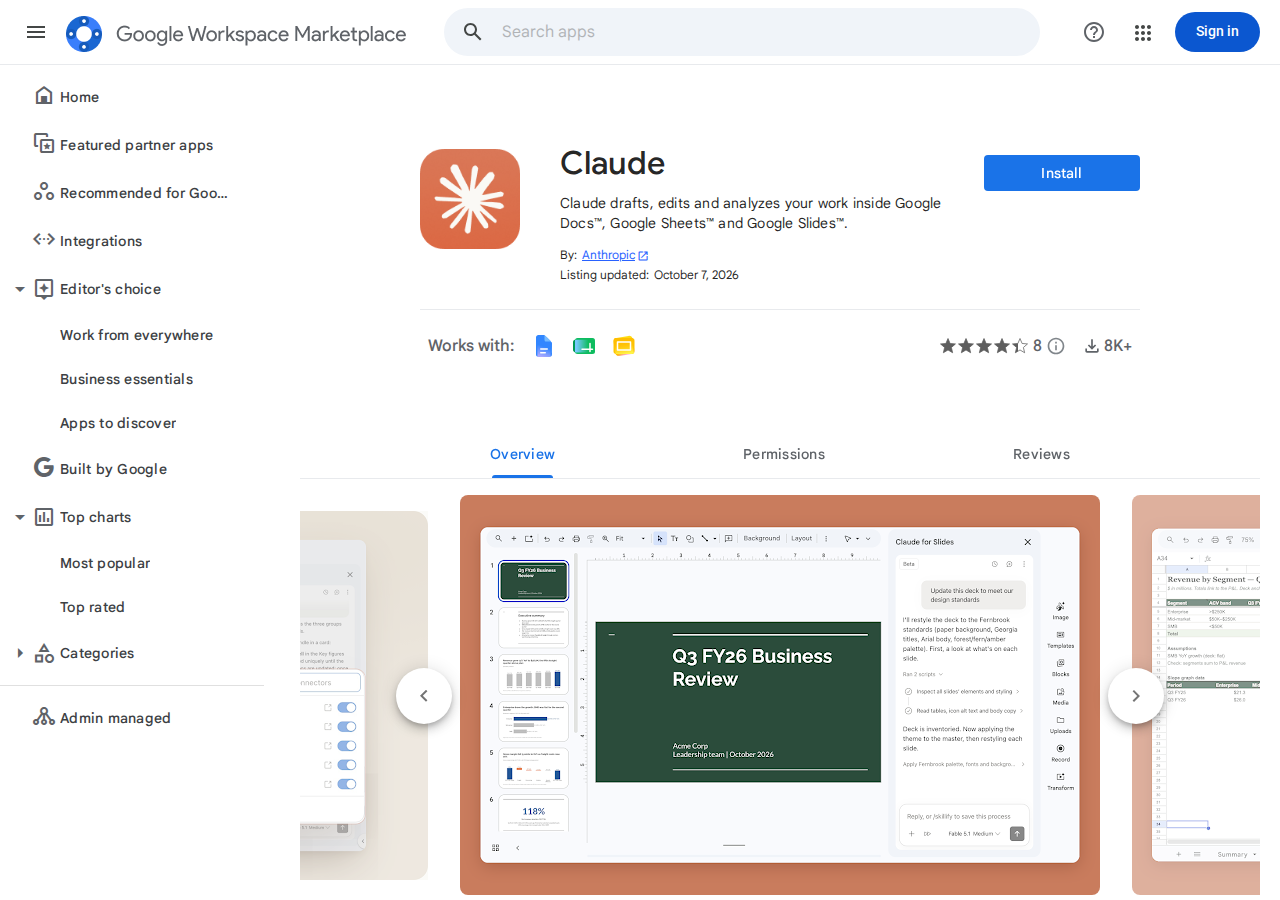Open the Google apps grid
This screenshot has width=1280, height=900.
[1143, 33]
